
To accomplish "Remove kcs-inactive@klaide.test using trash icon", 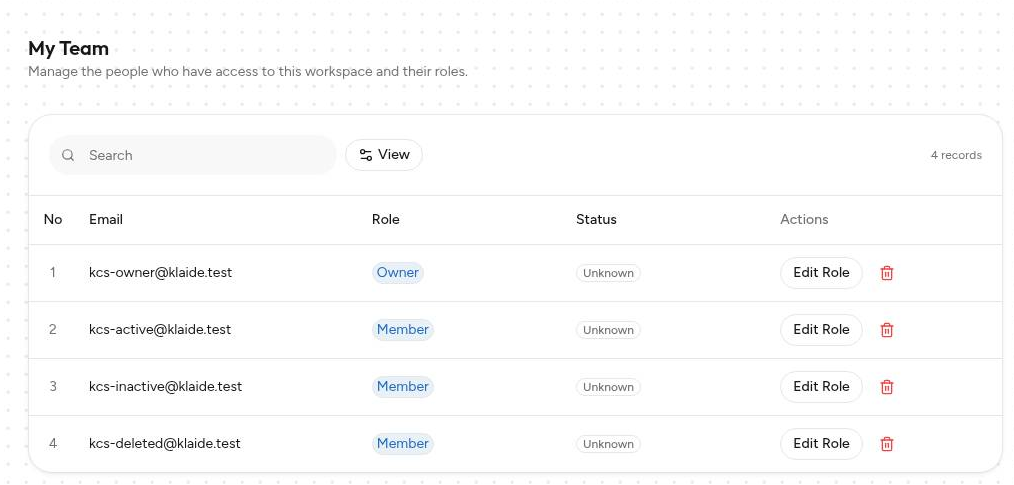I will [887, 387].
